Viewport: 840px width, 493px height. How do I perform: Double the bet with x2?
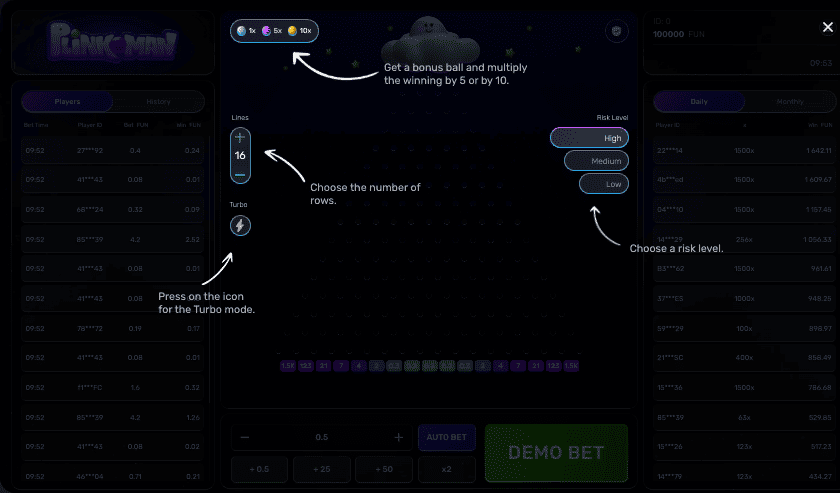click(446, 469)
